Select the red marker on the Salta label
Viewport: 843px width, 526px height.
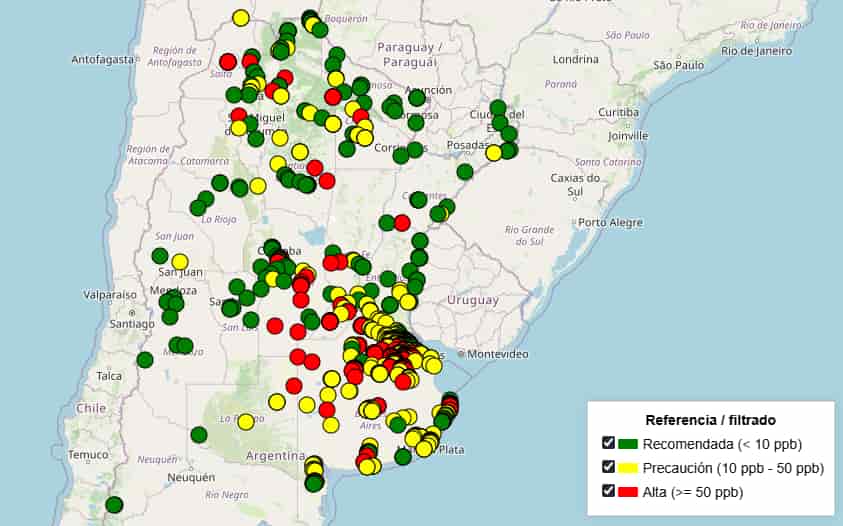tap(228, 62)
